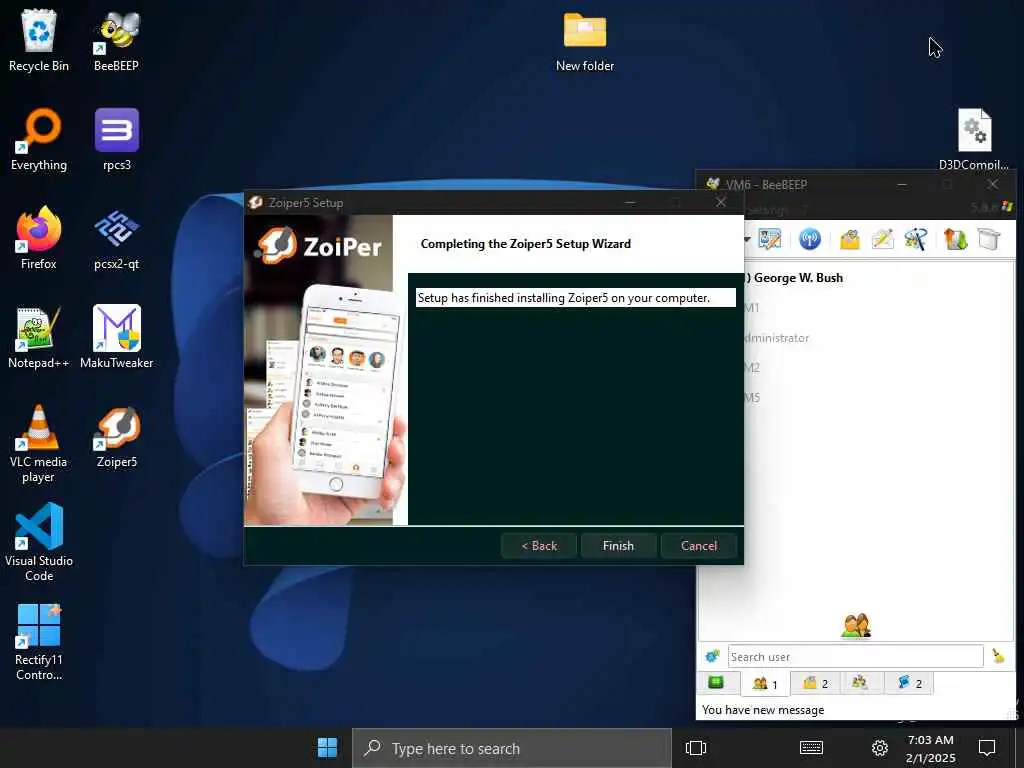1024x768 pixels.
Task: Open the notification center on the taskbar
Action: pos(986,748)
